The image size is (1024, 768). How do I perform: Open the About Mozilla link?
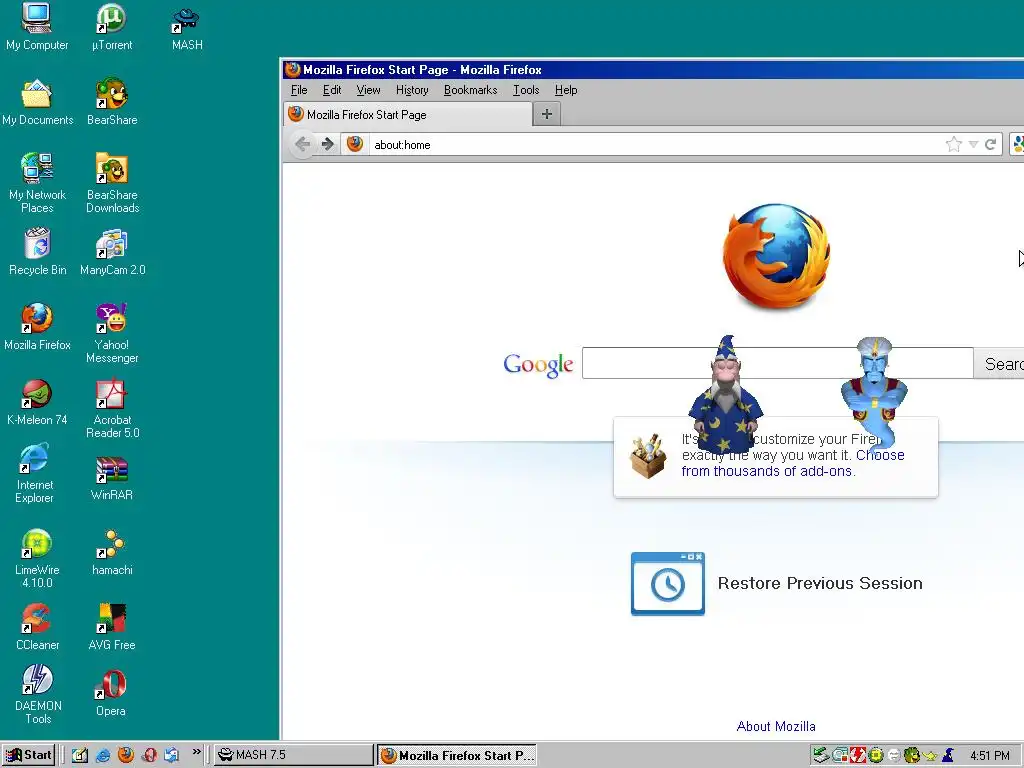pos(776,726)
